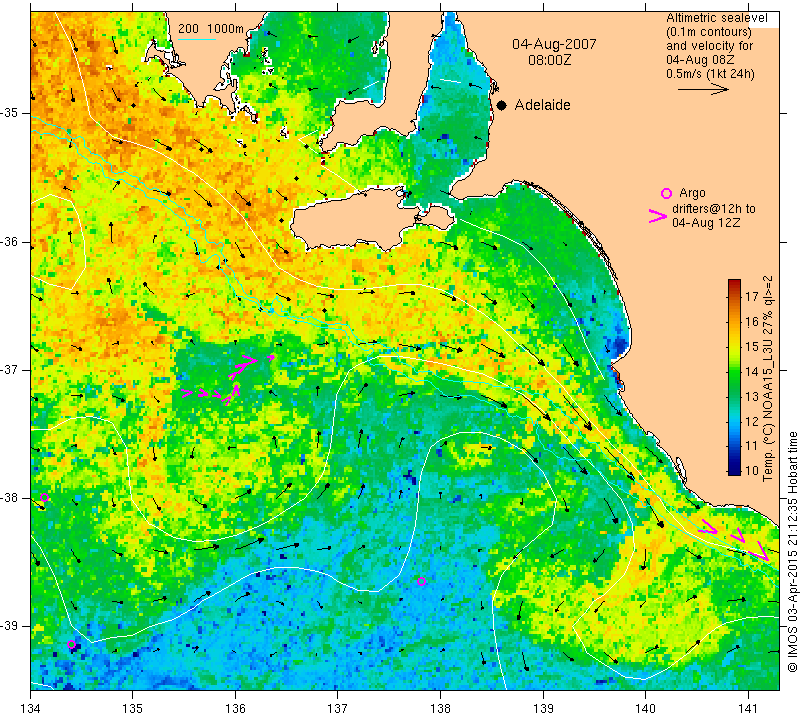This screenshot has height=720, width=800.
Task: Click the 135 longitude axis label
Action: point(133,709)
